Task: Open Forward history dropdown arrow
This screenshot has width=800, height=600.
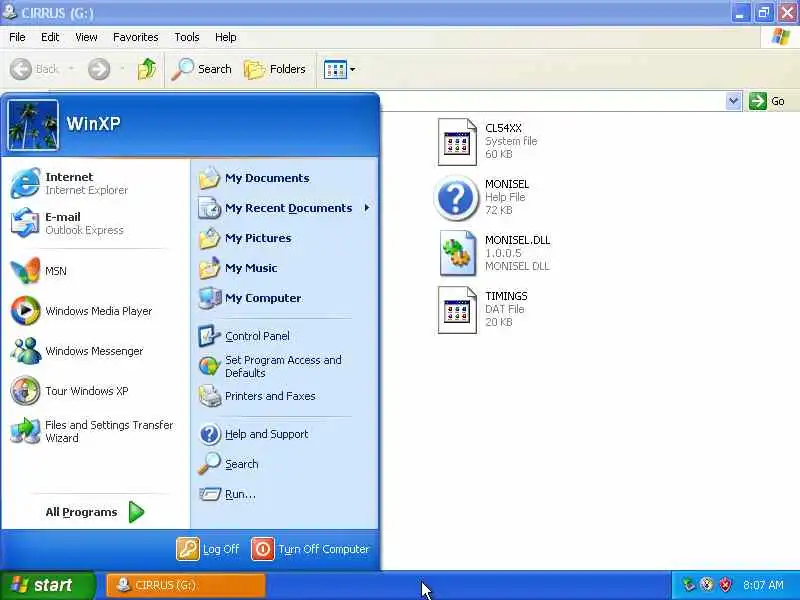Action: (122, 69)
